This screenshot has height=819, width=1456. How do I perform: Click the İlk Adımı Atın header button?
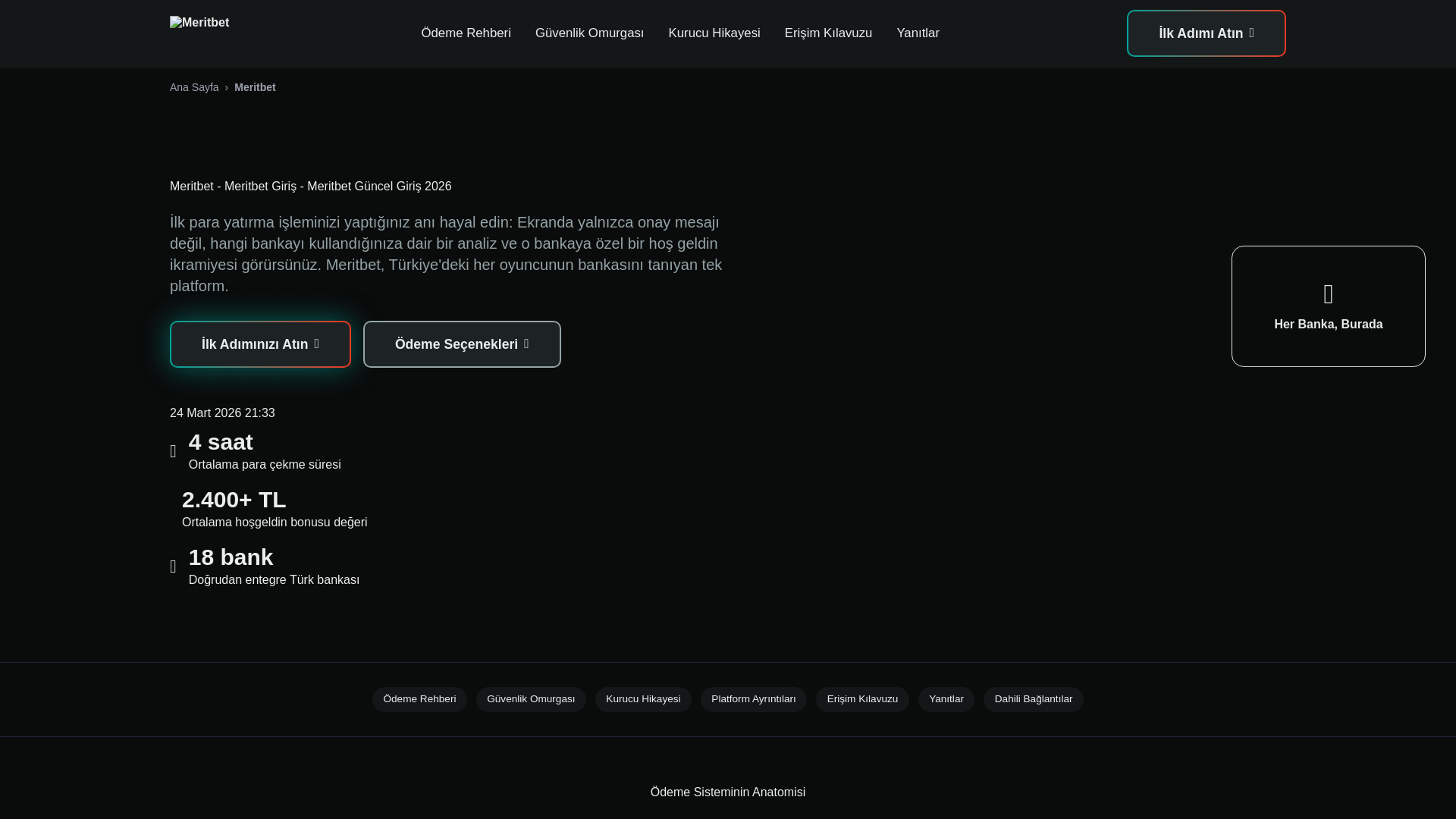pyautogui.click(x=1206, y=33)
